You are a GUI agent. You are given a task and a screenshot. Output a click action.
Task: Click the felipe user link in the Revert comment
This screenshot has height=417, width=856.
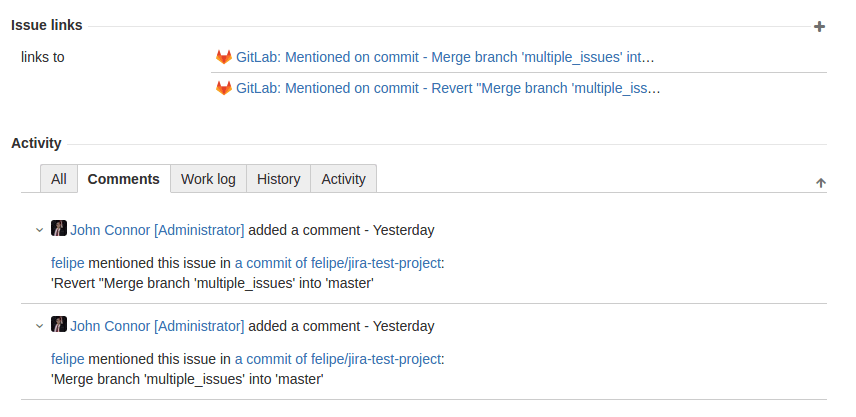pos(68,263)
